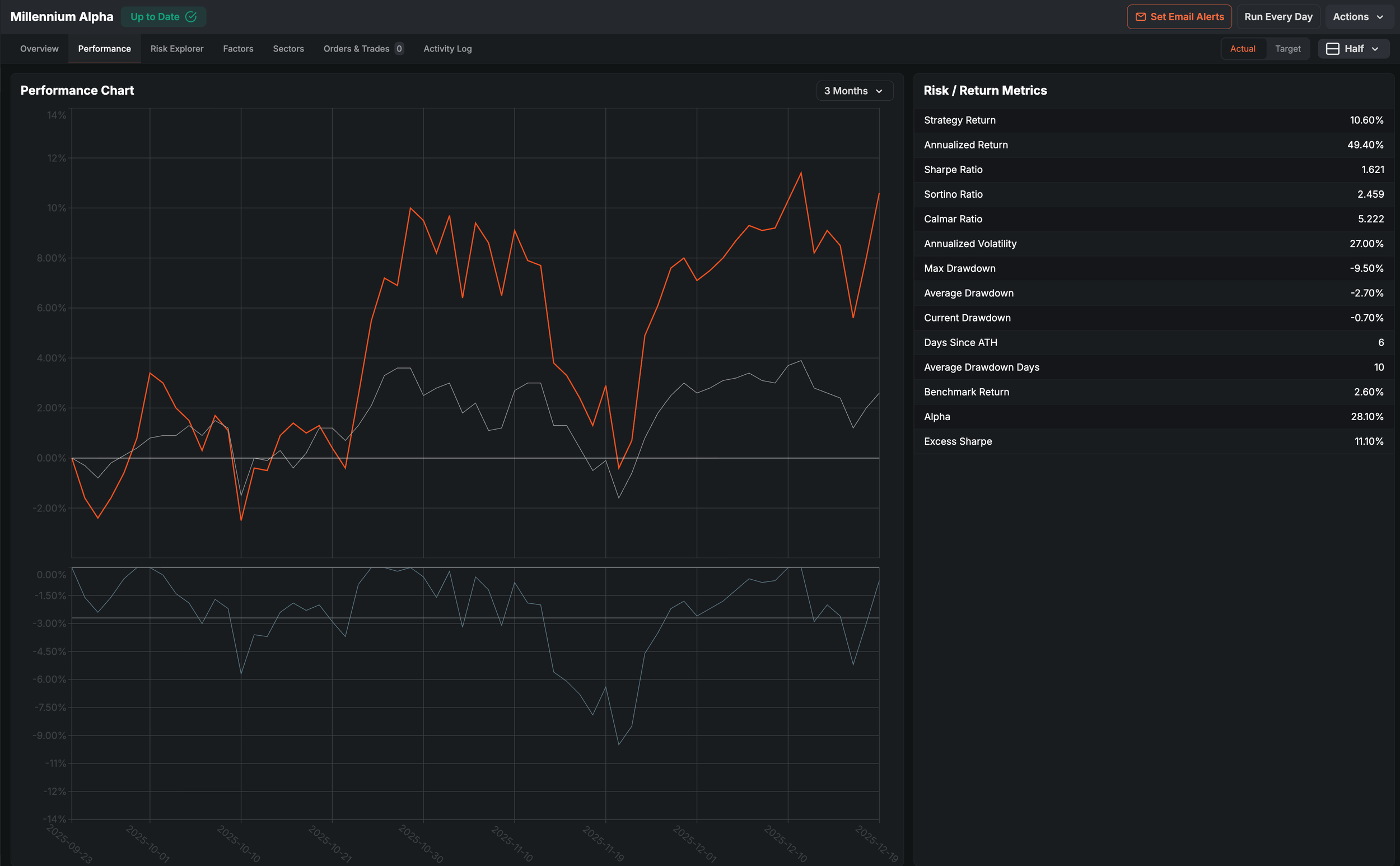The image size is (1400, 866).
Task: Open the Factors tab
Action: 238,49
